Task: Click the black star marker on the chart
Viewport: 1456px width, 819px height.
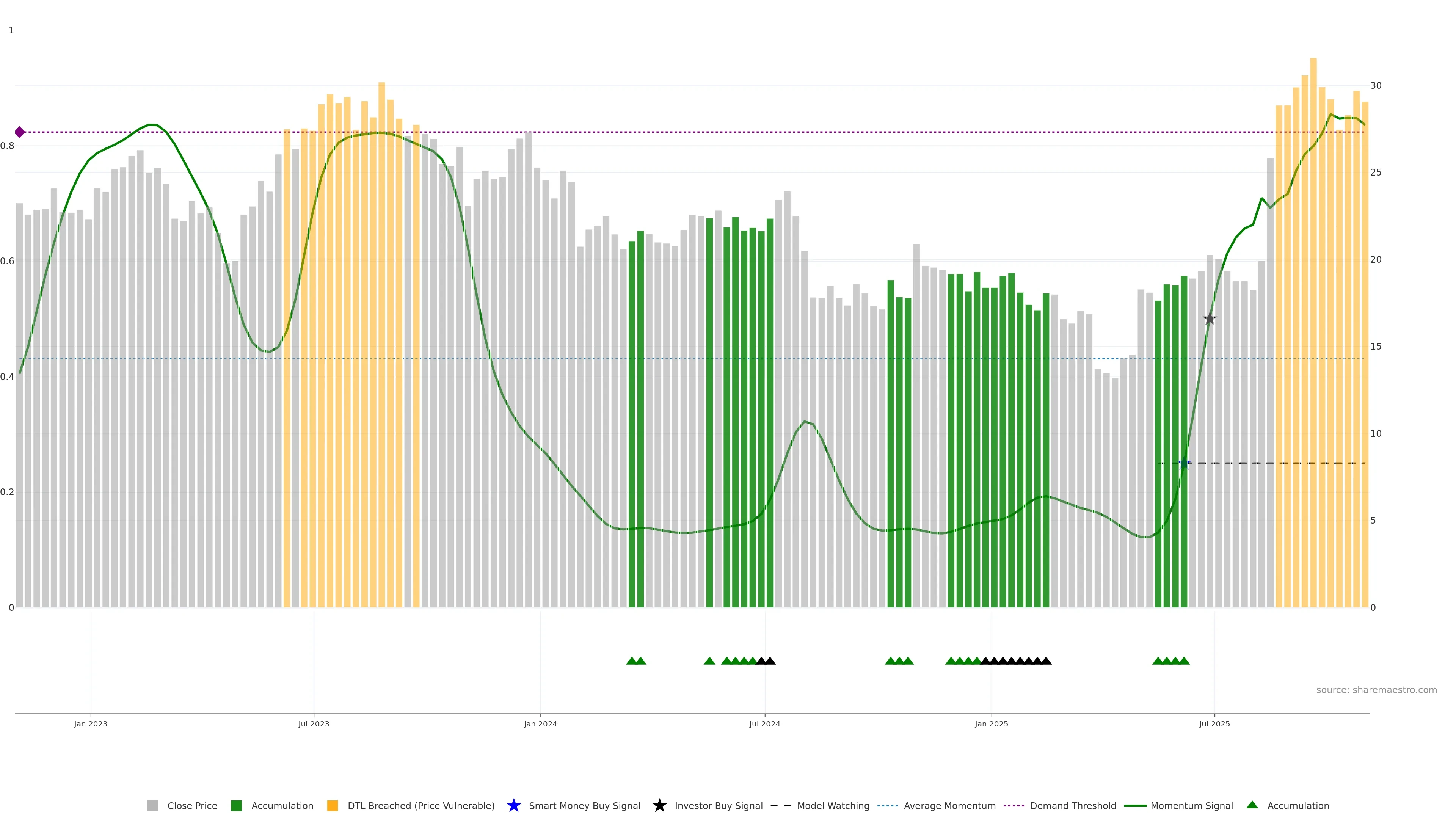Action: click(x=1210, y=319)
